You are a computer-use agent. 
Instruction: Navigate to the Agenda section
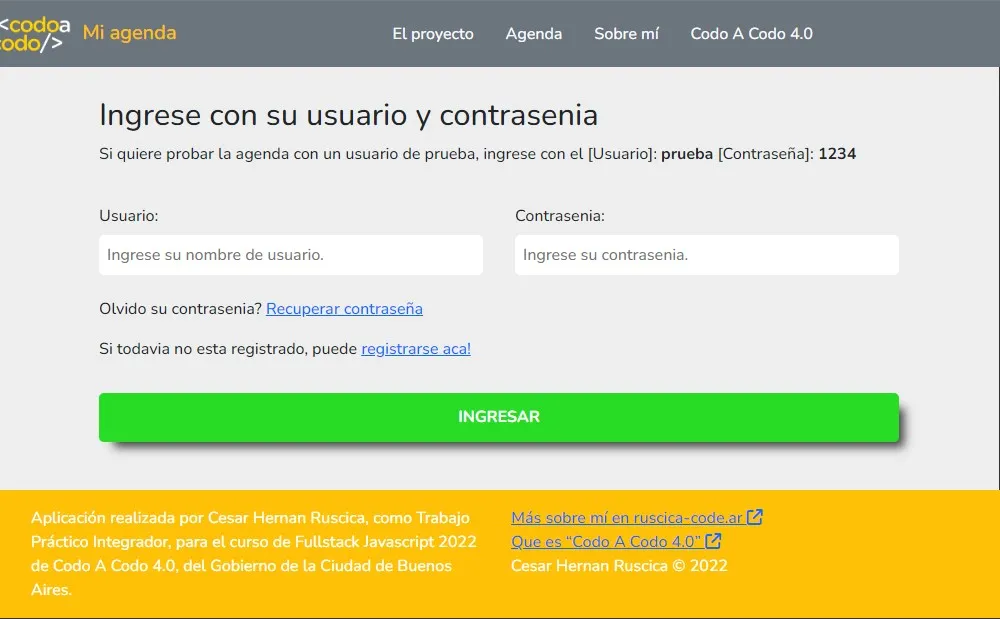[533, 34]
